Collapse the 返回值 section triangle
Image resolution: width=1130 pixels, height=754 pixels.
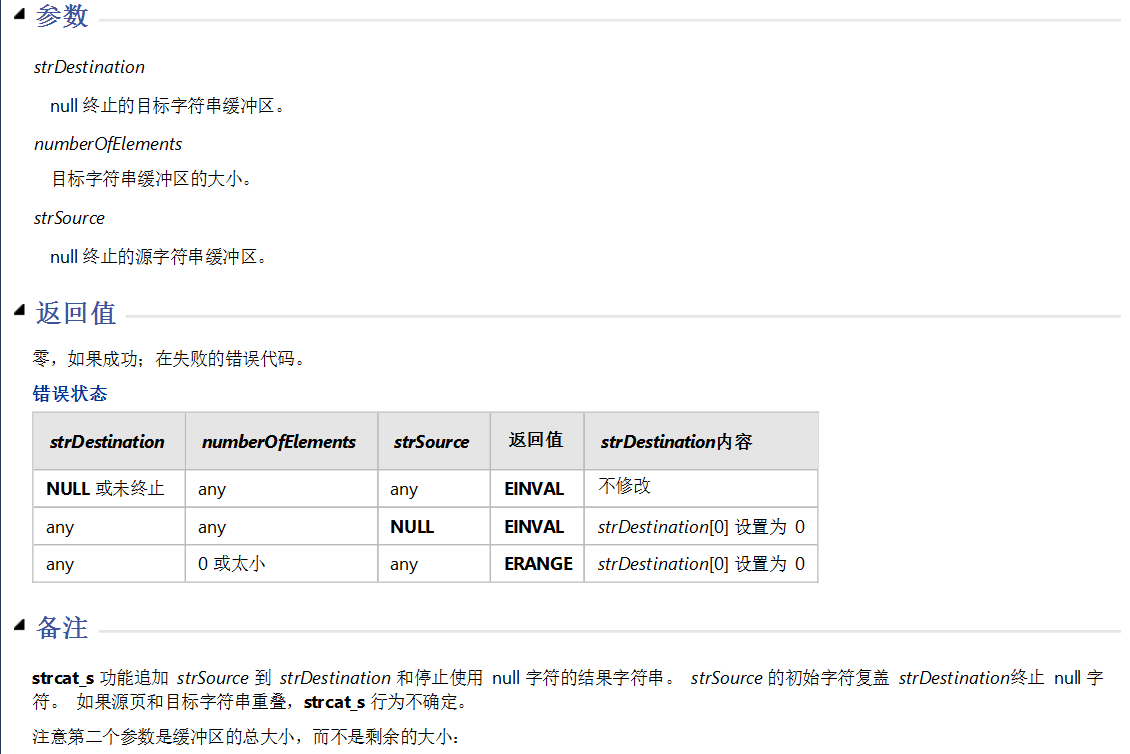click(x=17, y=310)
